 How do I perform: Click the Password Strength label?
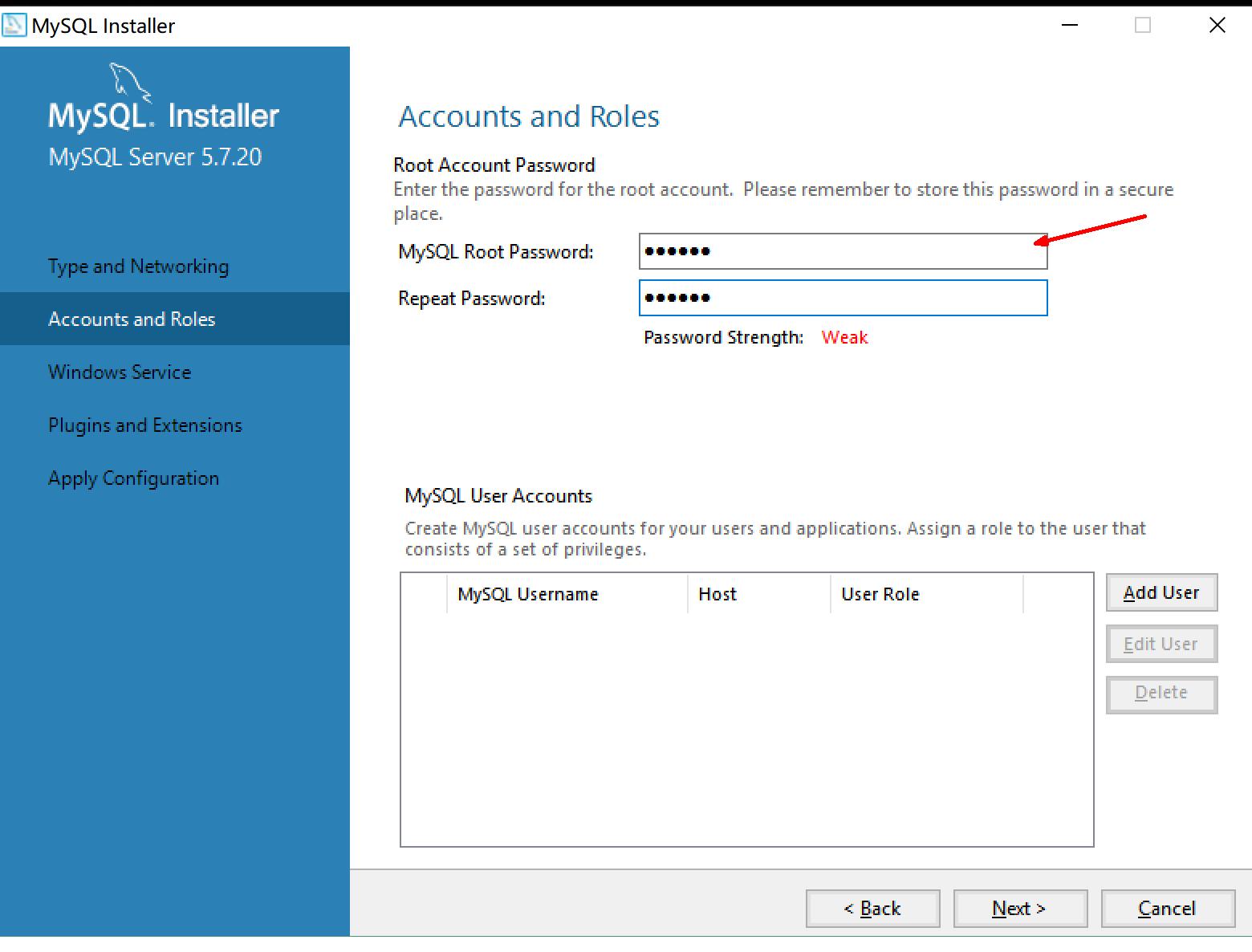723,338
